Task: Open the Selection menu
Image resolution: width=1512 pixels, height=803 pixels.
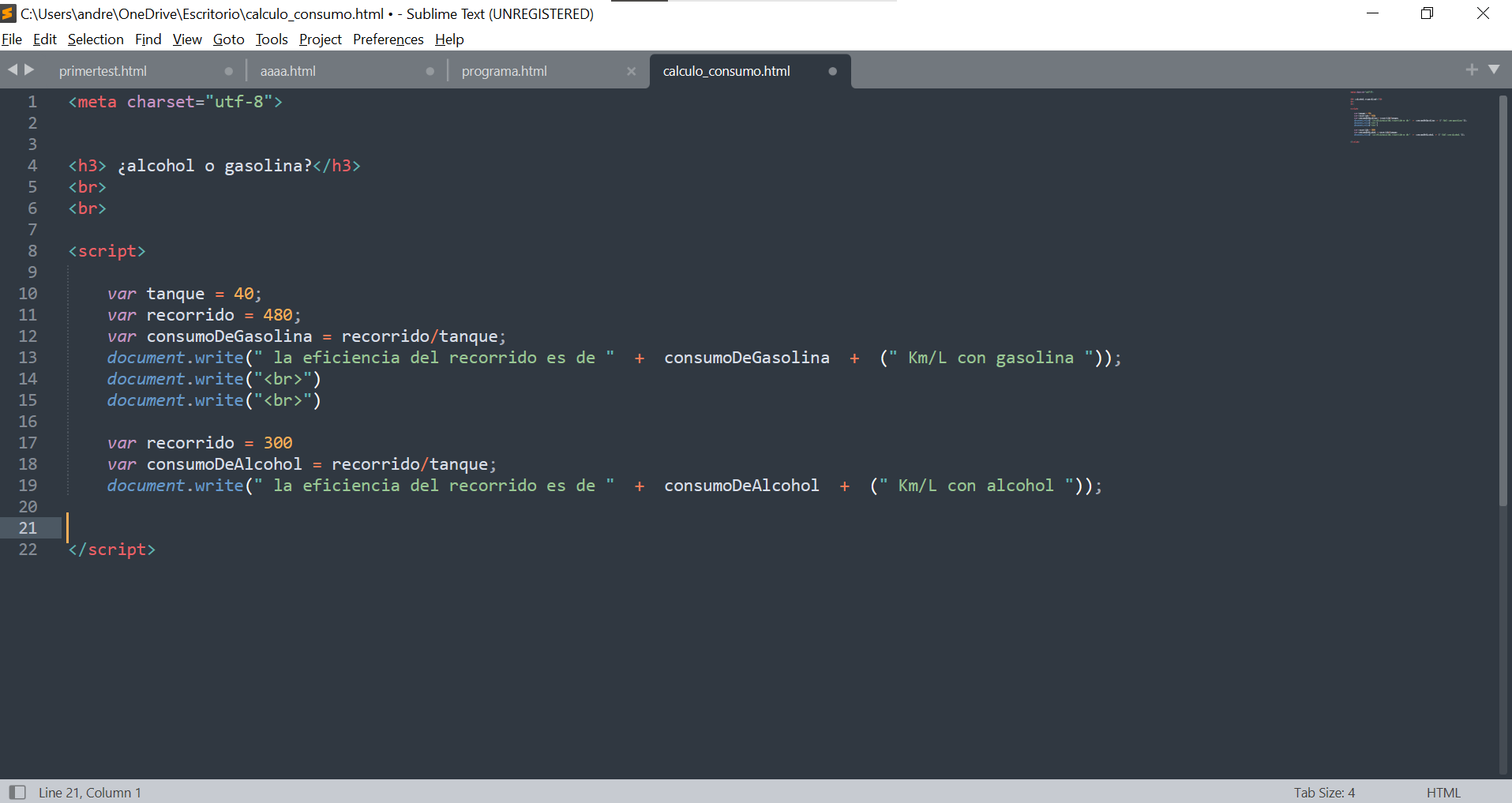Action: point(96,39)
